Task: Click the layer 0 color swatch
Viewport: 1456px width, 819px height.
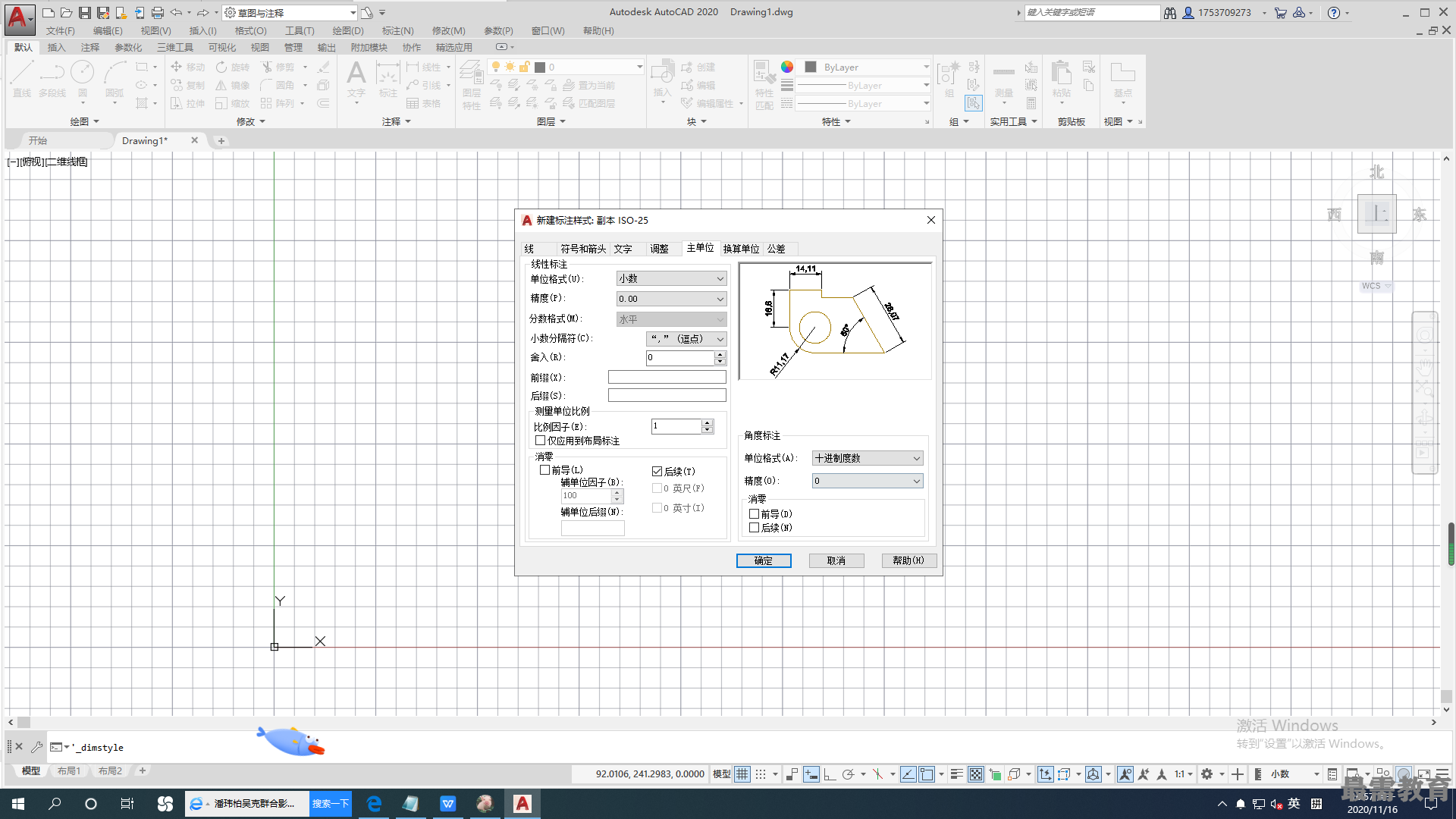Action: tap(540, 67)
